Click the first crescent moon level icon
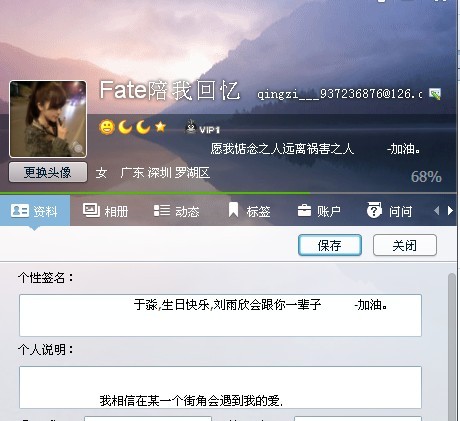This screenshot has width=460, height=421. pyautogui.click(x=125, y=127)
